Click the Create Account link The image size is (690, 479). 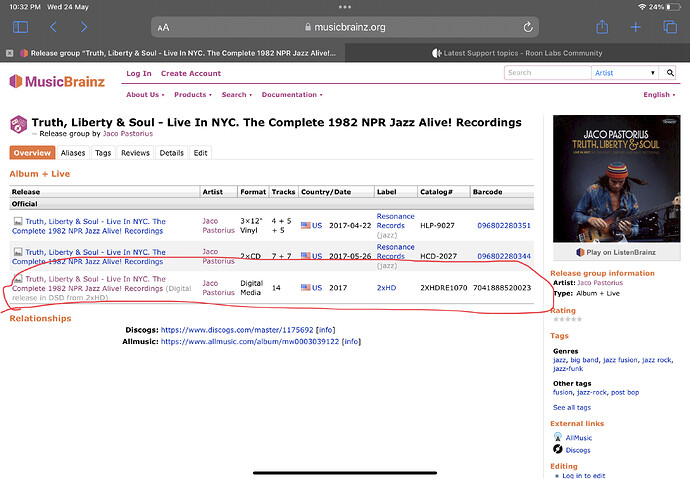(191, 73)
